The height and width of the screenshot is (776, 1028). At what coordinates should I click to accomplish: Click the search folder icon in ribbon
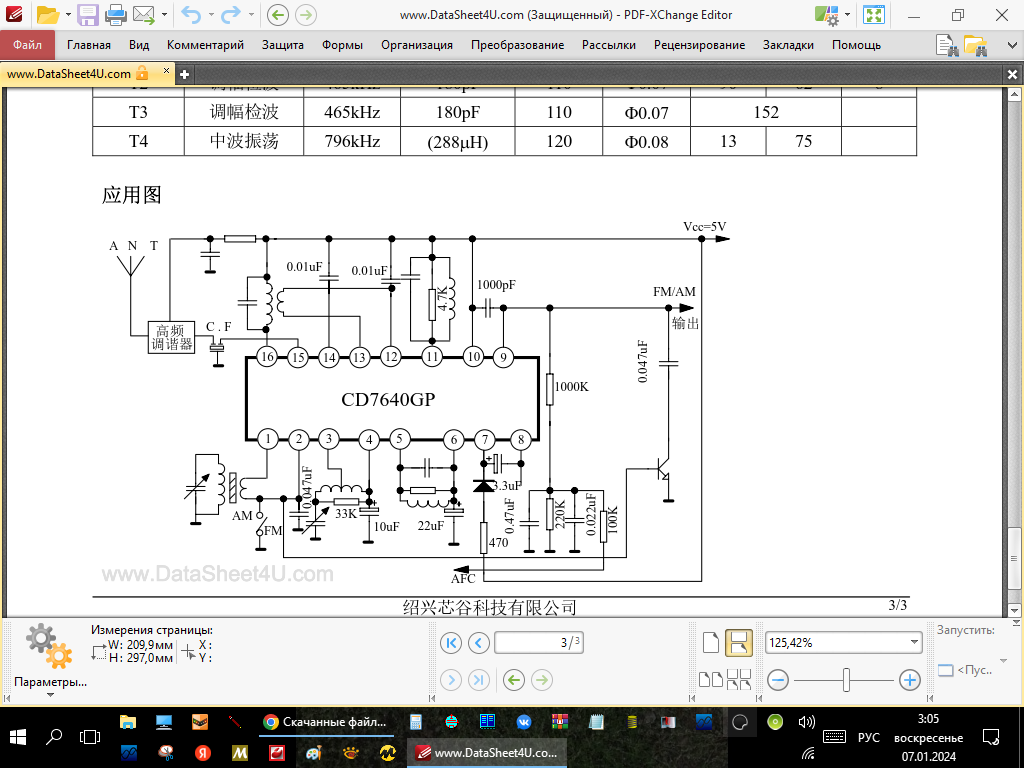click(975, 45)
